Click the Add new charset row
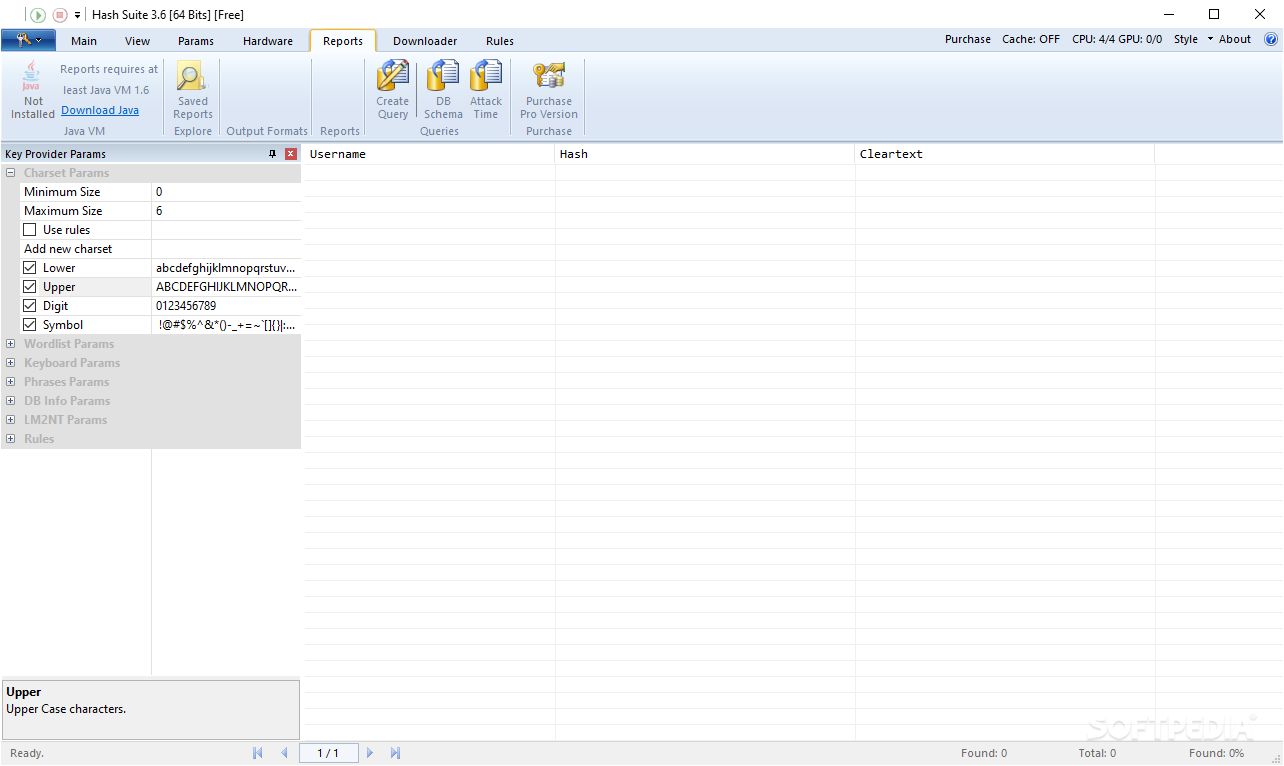 [160, 249]
